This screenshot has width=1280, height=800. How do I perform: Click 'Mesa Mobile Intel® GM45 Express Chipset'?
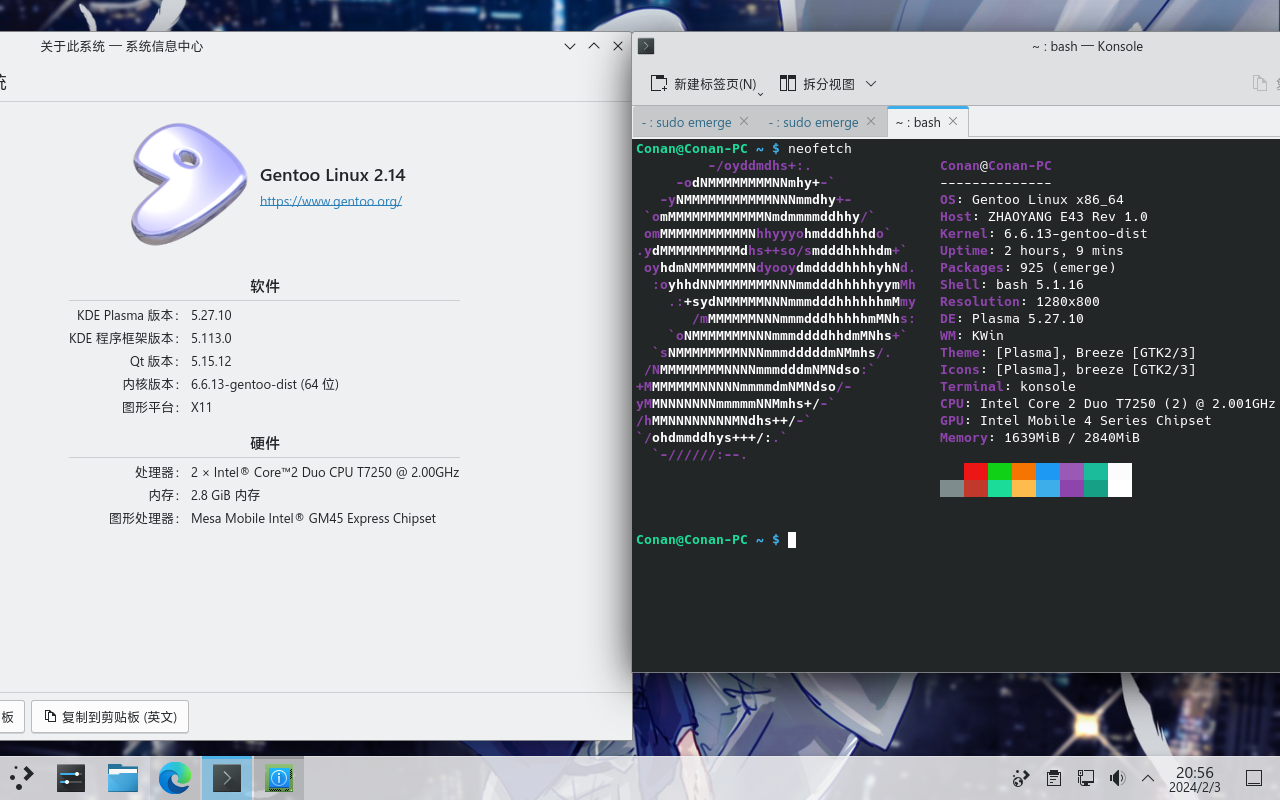313,518
